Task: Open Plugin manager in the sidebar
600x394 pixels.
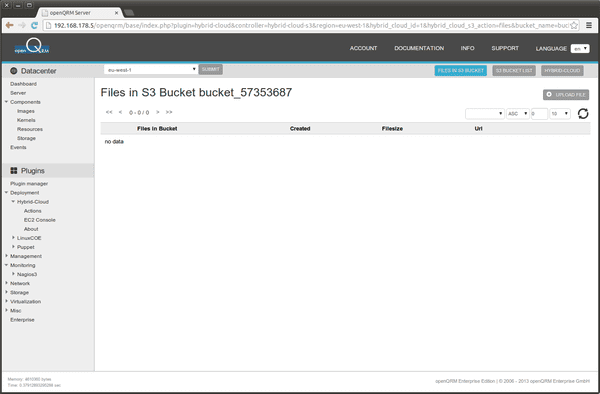Action: coord(29,184)
